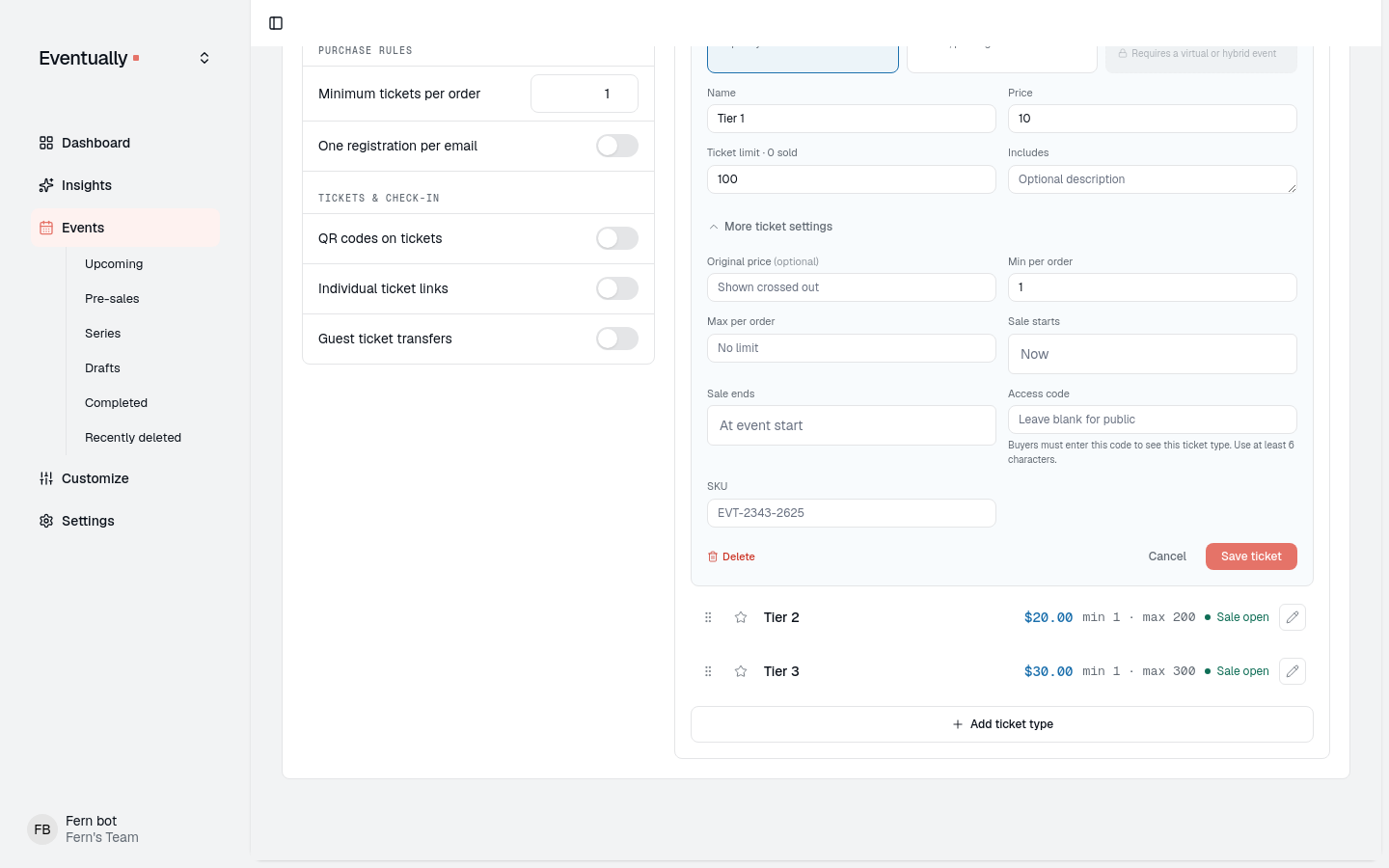Screen dimensions: 1389x868
Task: Open Recently deleted events
Action: pyautogui.click(x=133, y=438)
